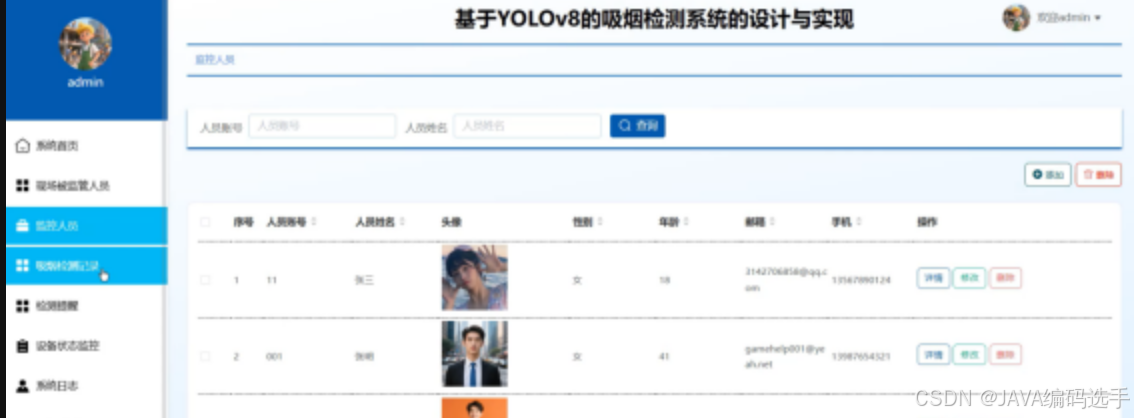
Task: Tick the checkbox for row with account 001
Action: (x=205, y=357)
